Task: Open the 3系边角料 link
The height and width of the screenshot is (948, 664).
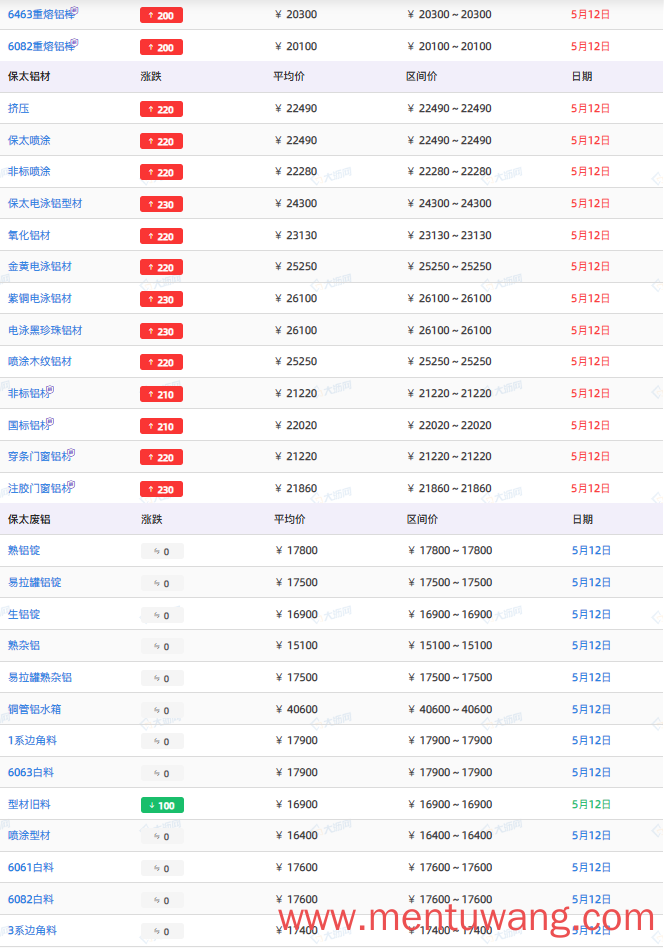Action: pos(32,930)
